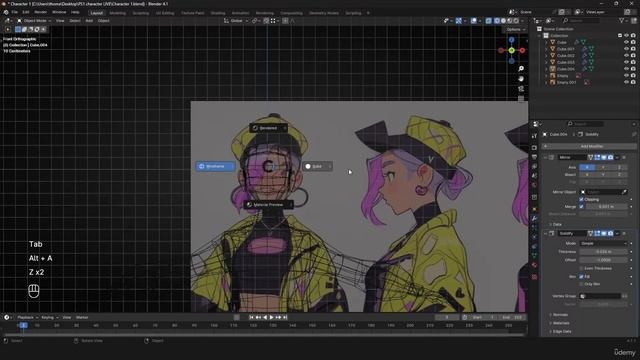
Task: Toggle Merge checkbox in Mirror modifier
Action: click(x=581, y=207)
